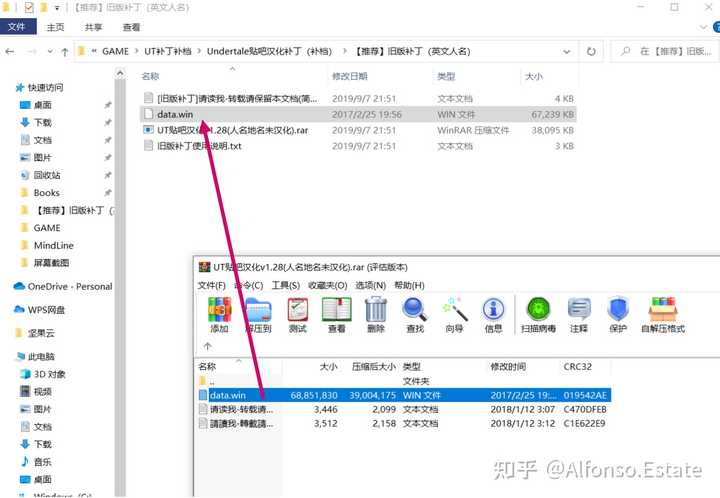Click UT补丁补档 breadcrumb segment
Image resolution: width=720 pixels, height=498 pixels.
168,51
